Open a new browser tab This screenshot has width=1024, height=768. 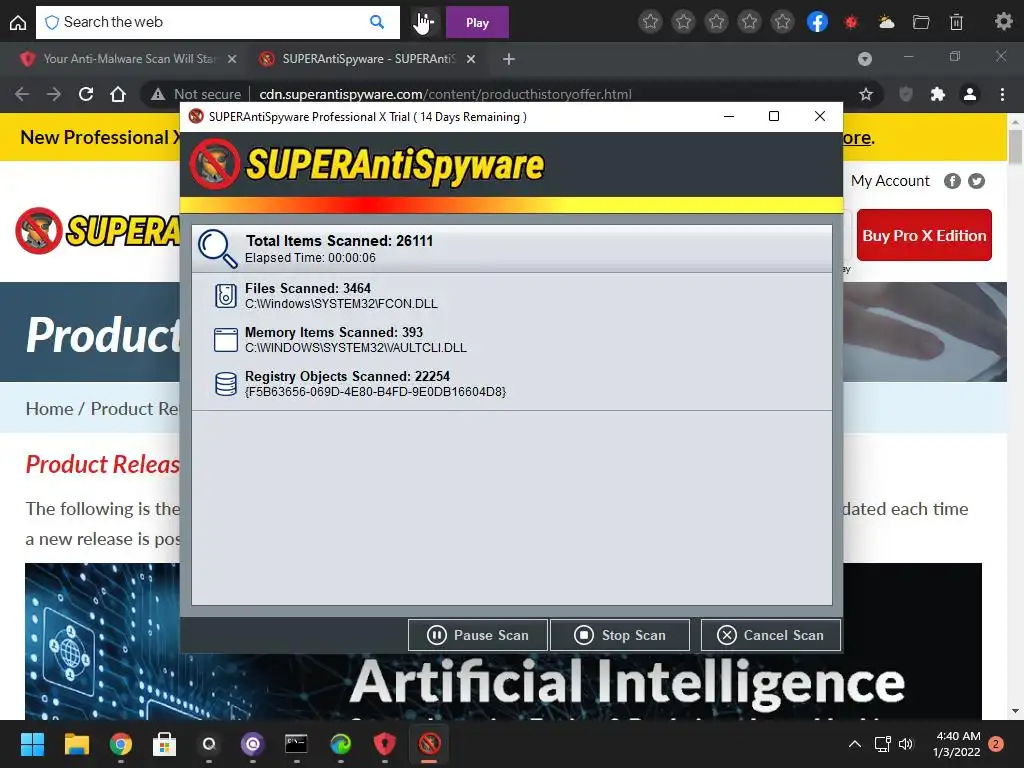point(509,59)
